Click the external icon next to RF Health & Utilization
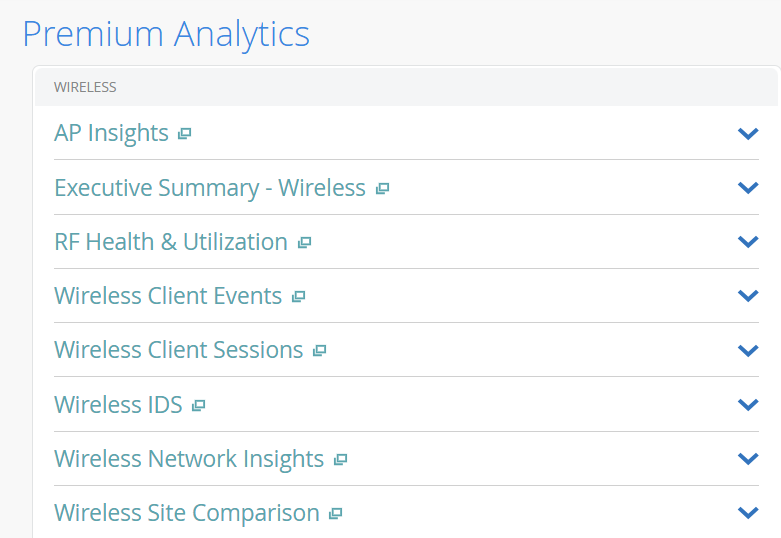Screen dimensions: 781x538 pyautogui.click(x=304, y=242)
